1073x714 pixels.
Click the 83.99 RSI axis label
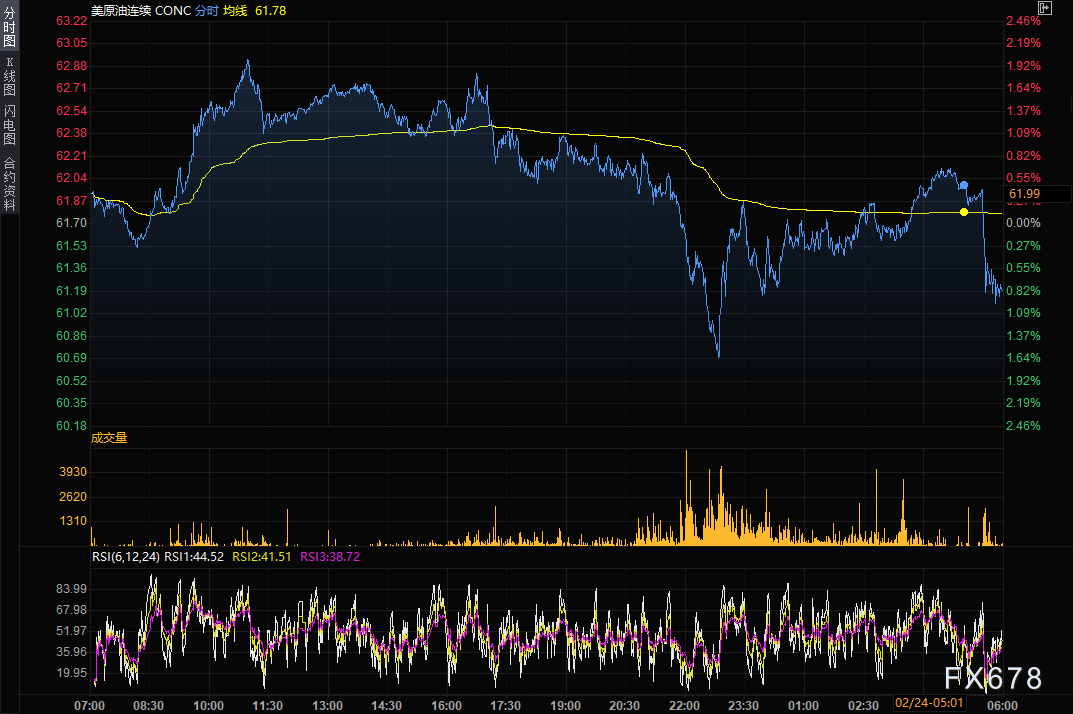coord(72,589)
